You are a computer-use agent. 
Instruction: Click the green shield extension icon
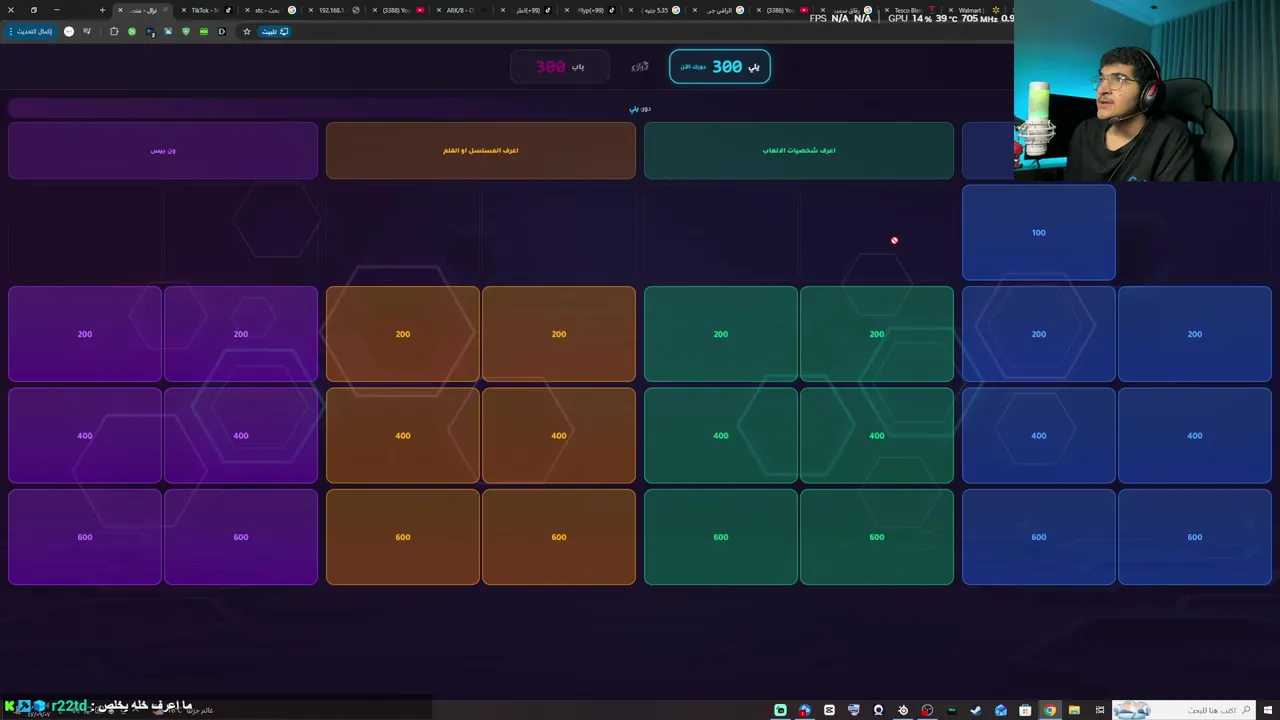coord(186,31)
